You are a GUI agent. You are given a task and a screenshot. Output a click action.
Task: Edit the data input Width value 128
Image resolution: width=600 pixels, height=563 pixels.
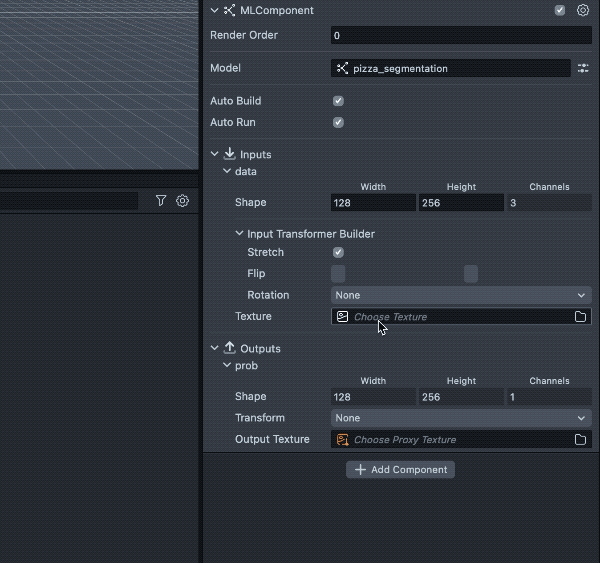click(373, 202)
